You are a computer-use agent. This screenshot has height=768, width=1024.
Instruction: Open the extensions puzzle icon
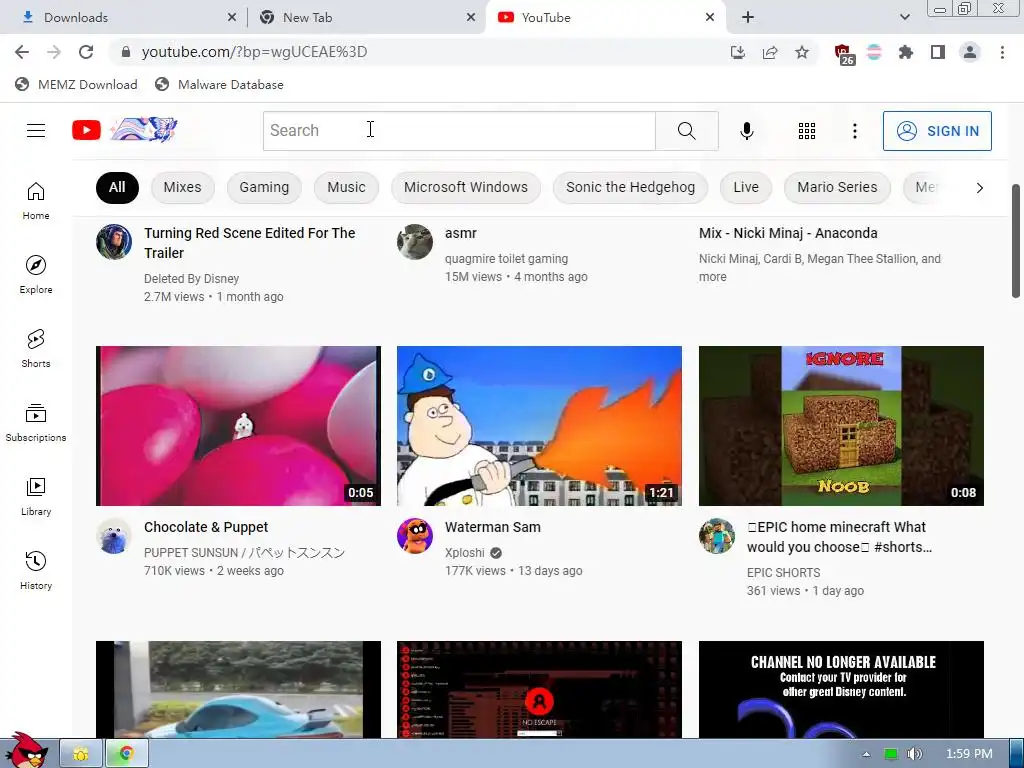click(x=905, y=52)
